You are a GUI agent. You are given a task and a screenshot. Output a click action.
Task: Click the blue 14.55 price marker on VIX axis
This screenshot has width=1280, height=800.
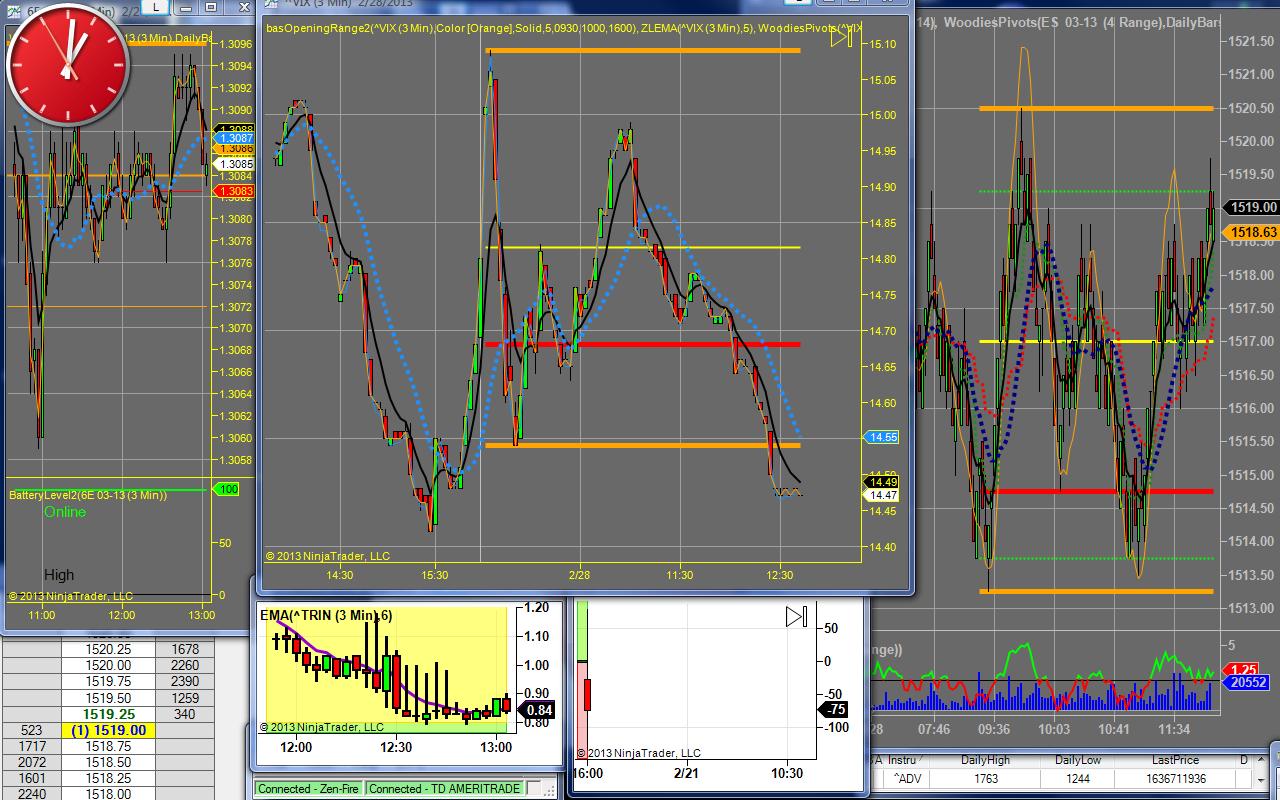click(883, 437)
